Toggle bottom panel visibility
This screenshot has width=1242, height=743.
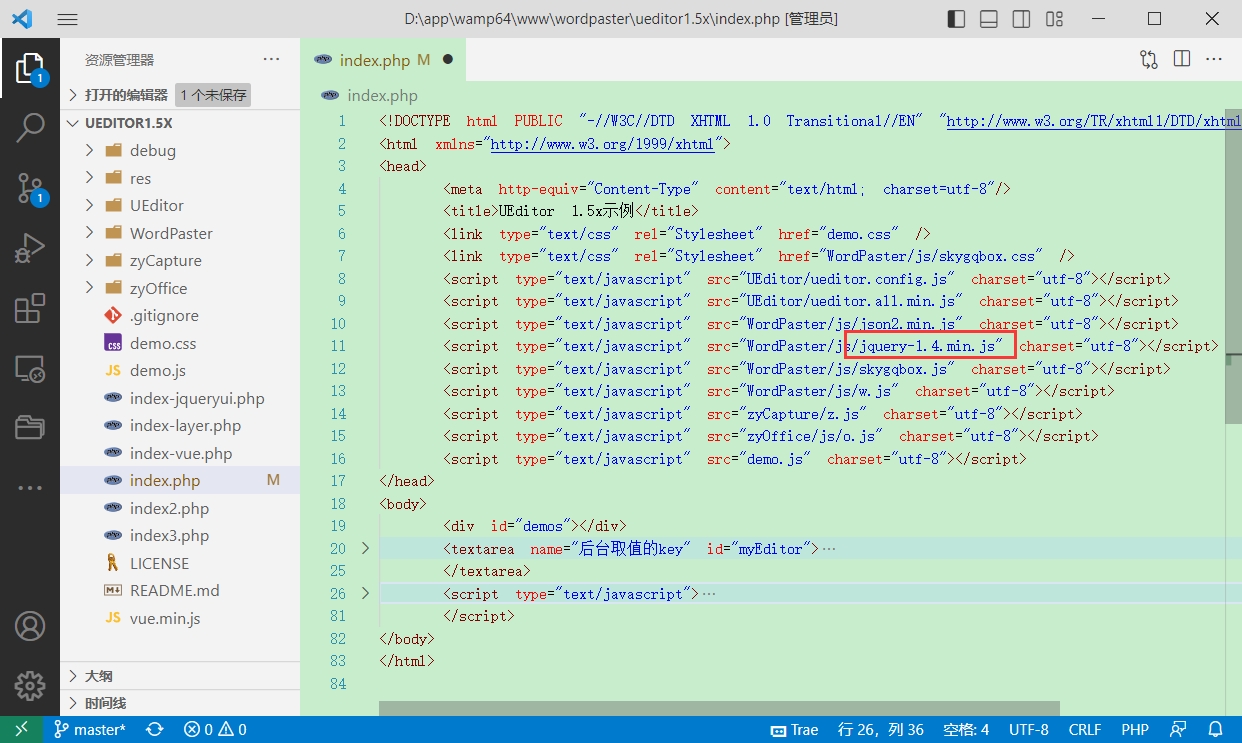click(989, 19)
